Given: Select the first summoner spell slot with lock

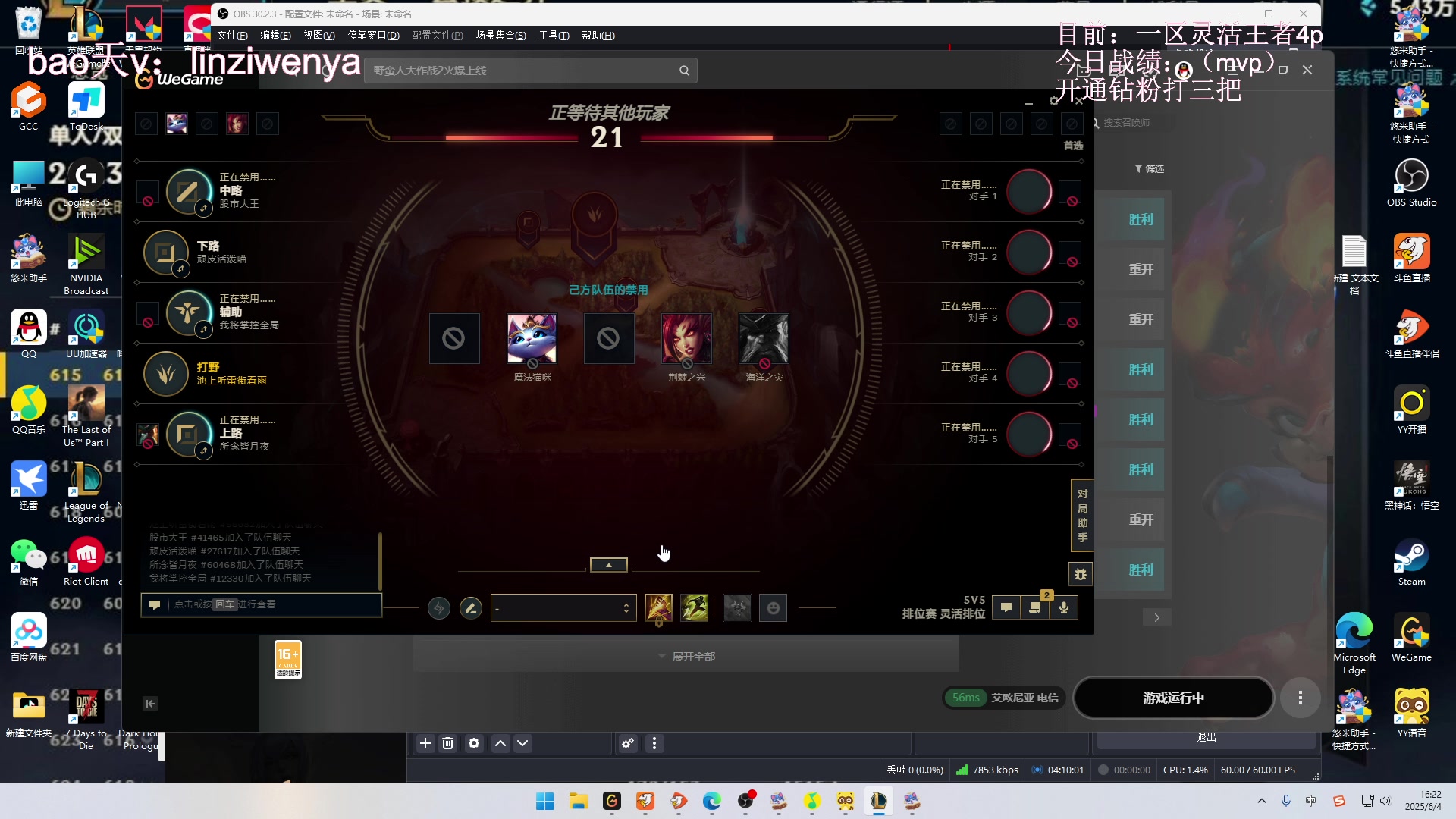Looking at the screenshot, I should click(658, 608).
